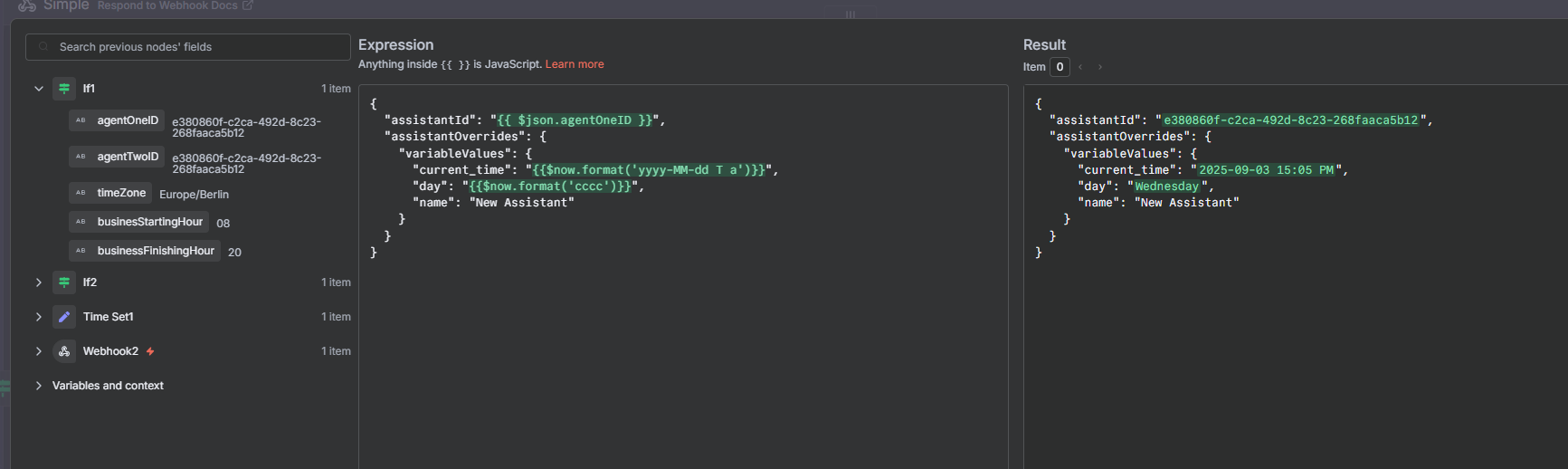The image size is (1568, 469).
Task: Open the Learn more link
Action: [575, 64]
